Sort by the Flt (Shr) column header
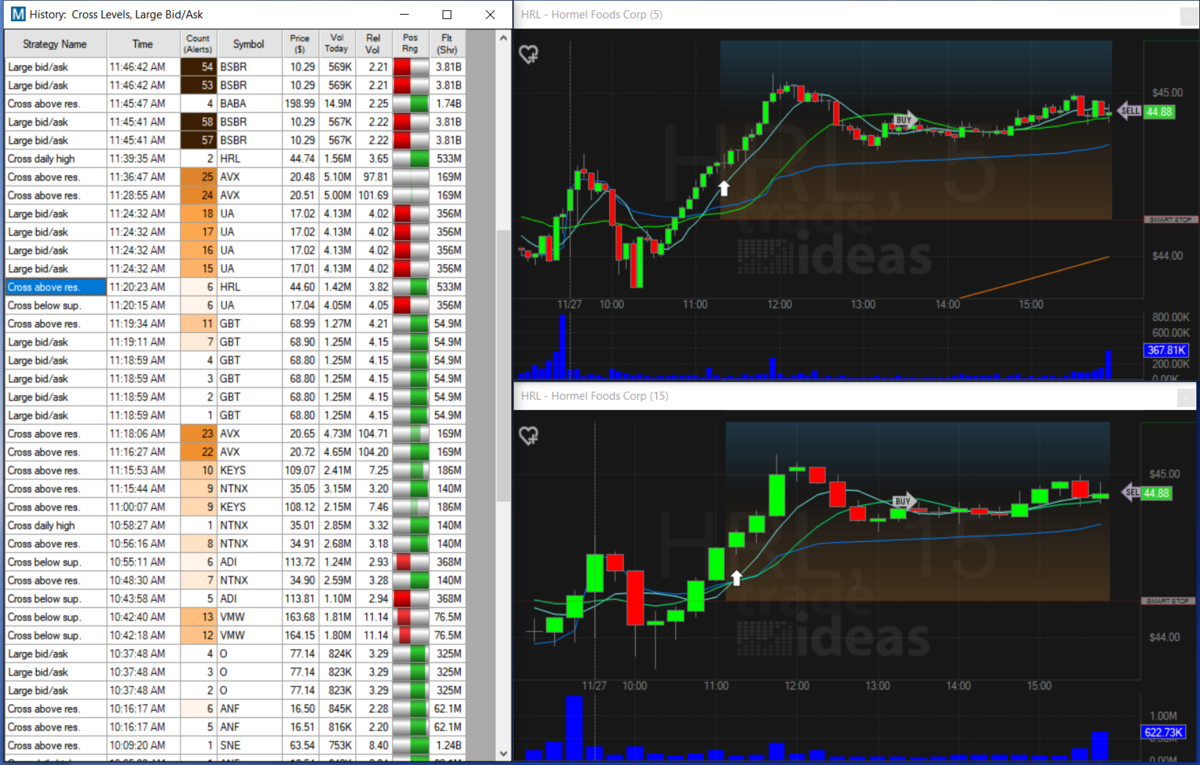The width and height of the screenshot is (1200, 765). pyautogui.click(x=445, y=44)
